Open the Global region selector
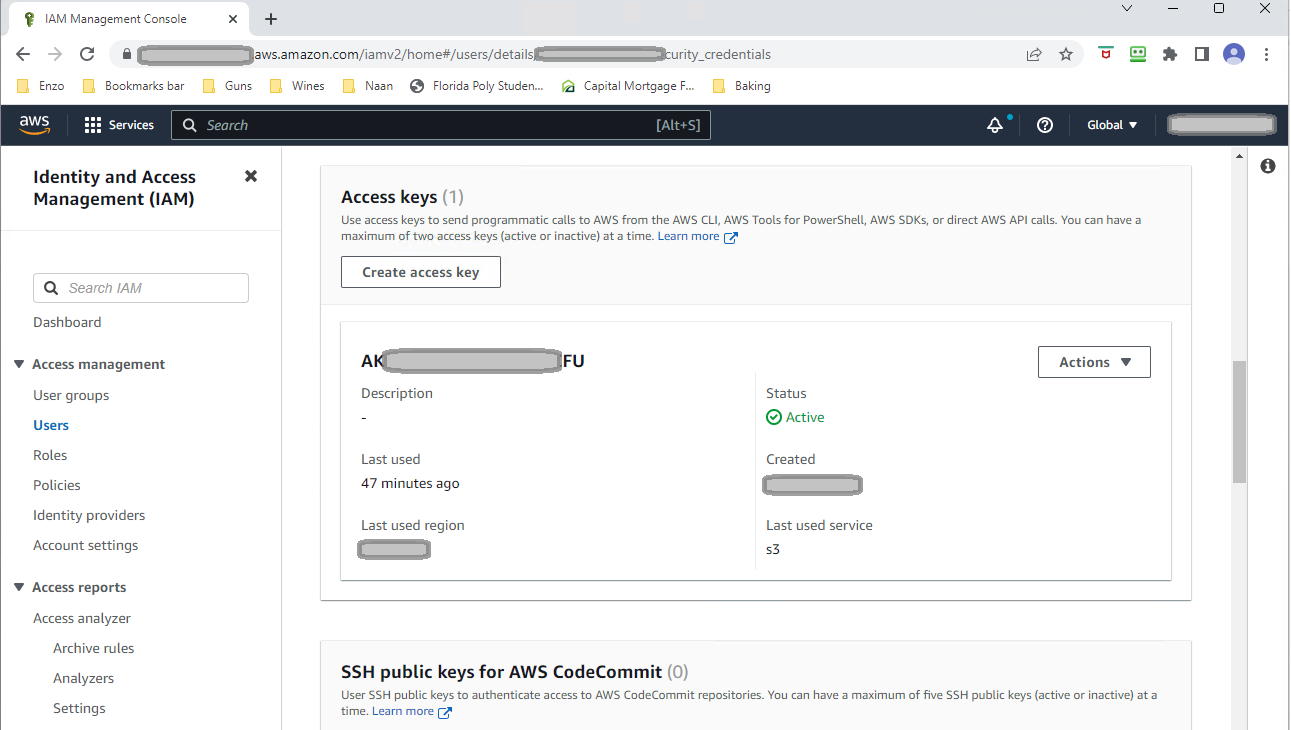1291x730 pixels. pos(1112,125)
